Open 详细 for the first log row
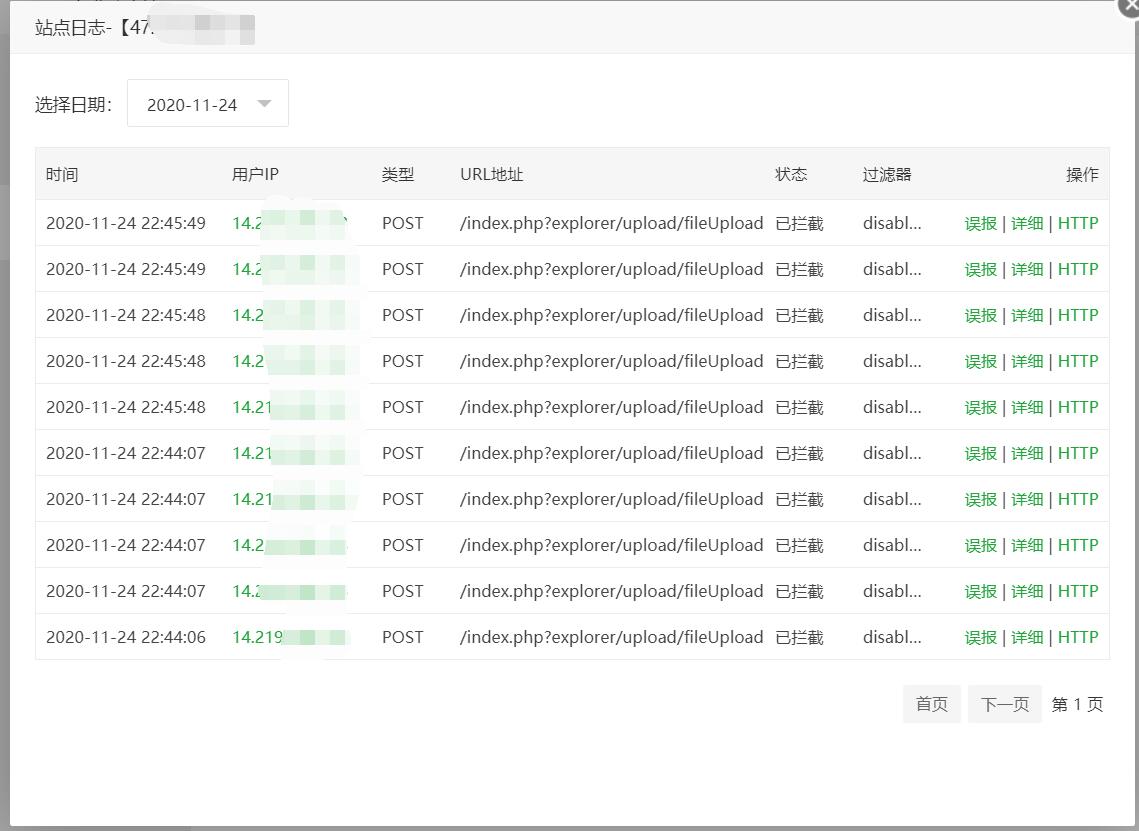 (x=1026, y=223)
